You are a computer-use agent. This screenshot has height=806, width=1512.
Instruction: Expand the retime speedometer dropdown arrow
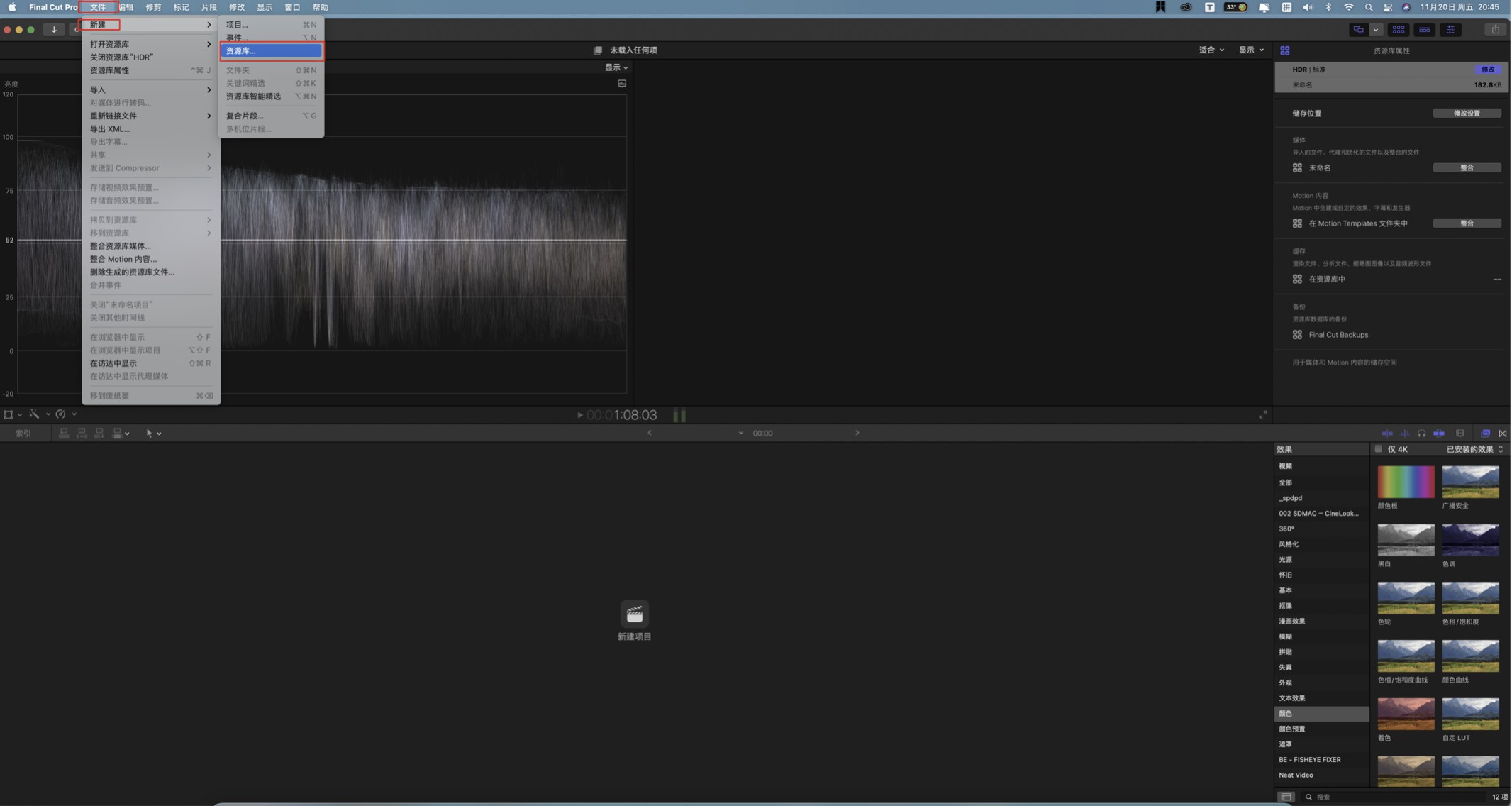[x=74, y=414]
